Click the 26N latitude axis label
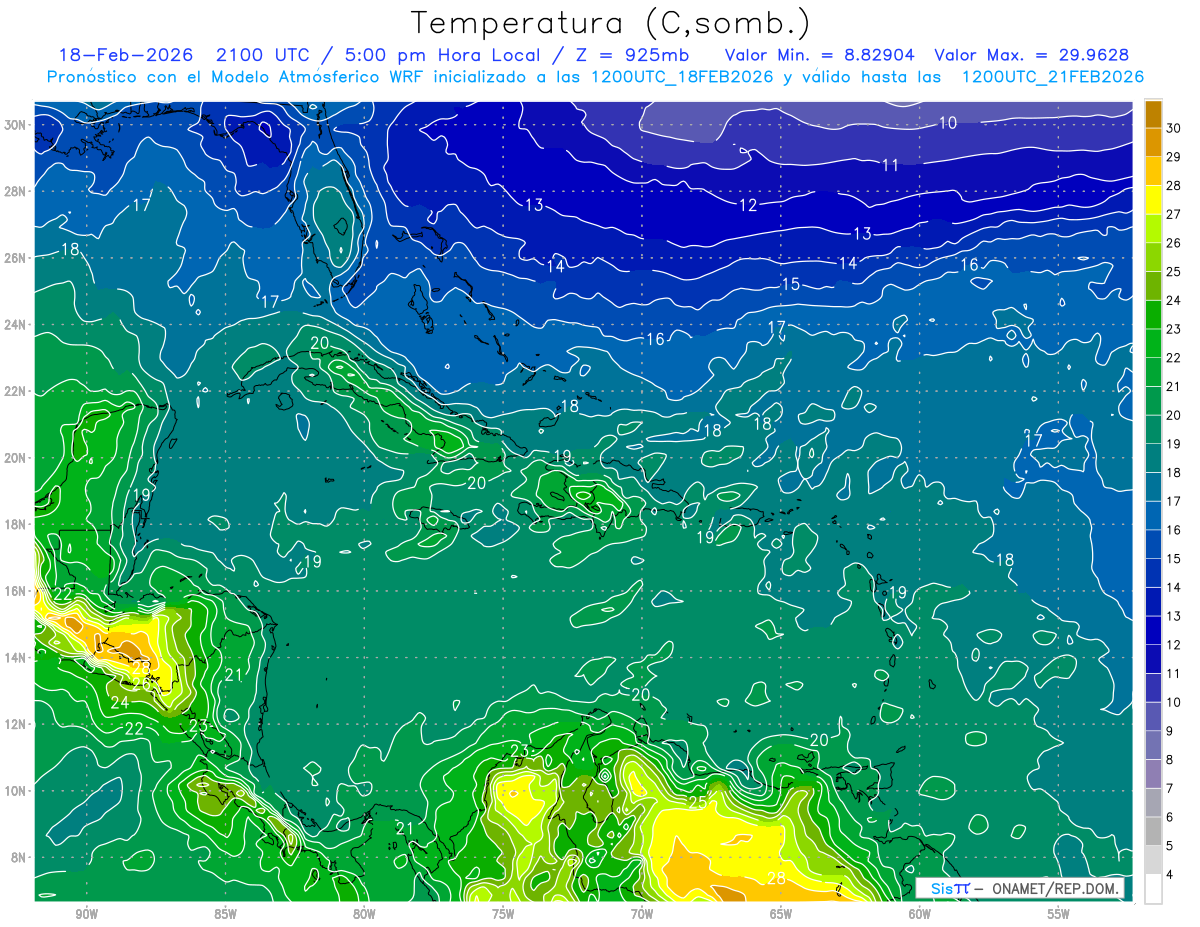This screenshot has width=1200, height=927. [x=16, y=258]
